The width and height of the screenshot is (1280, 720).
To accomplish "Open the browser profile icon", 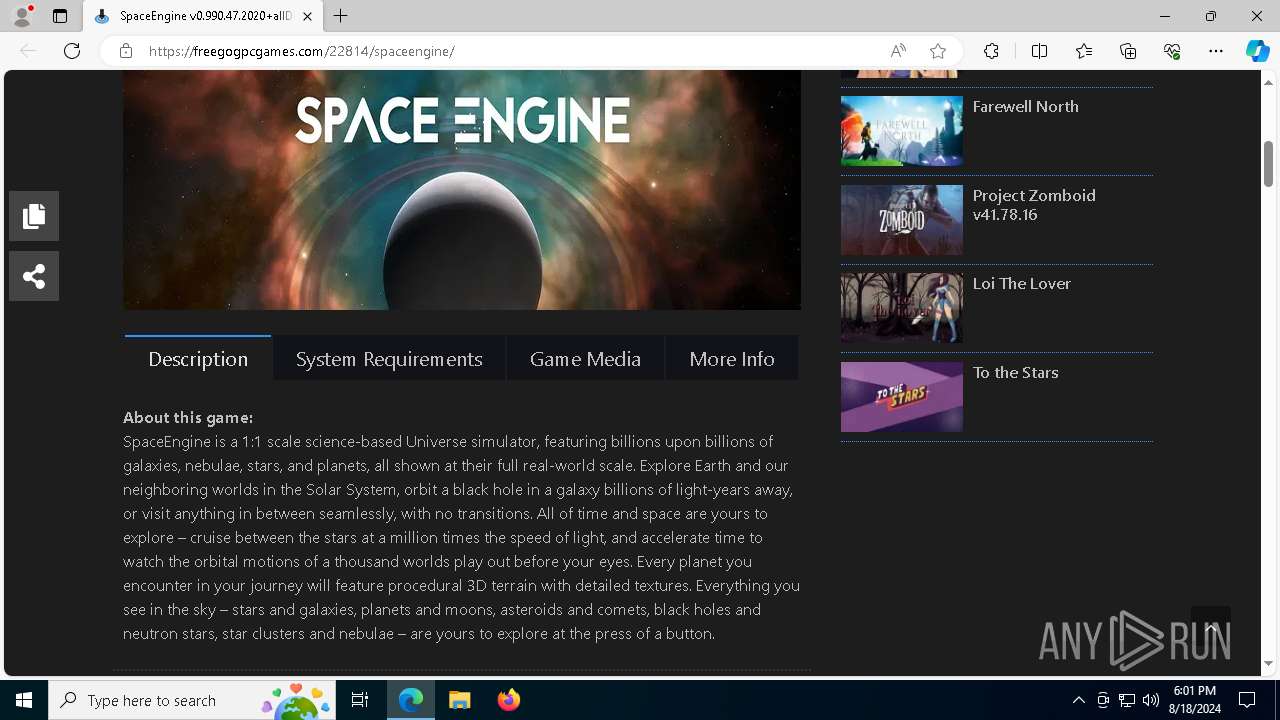I will 22,16.
